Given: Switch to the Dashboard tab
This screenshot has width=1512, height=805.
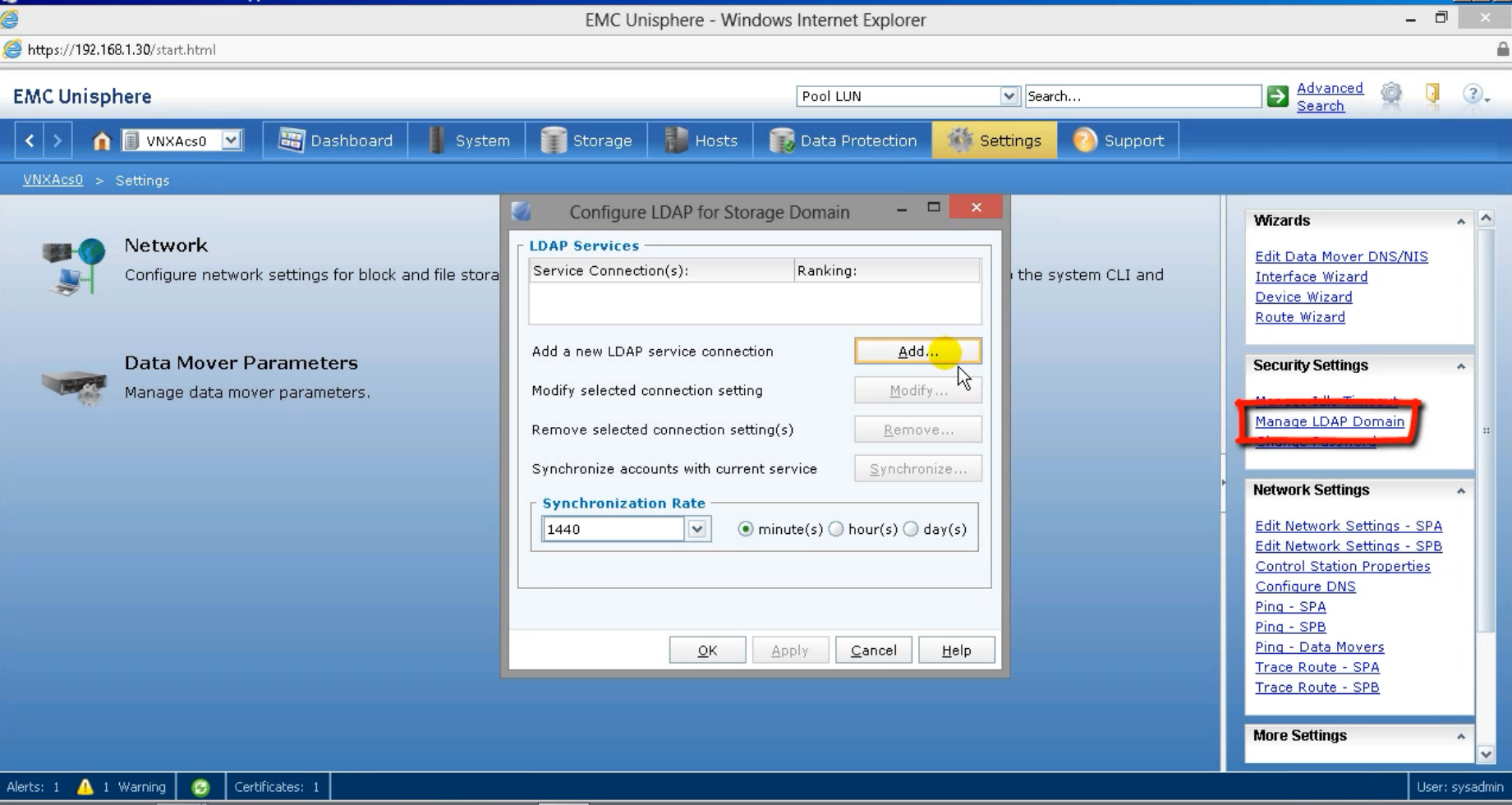Looking at the screenshot, I should pyautogui.click(x=335, y=140).
